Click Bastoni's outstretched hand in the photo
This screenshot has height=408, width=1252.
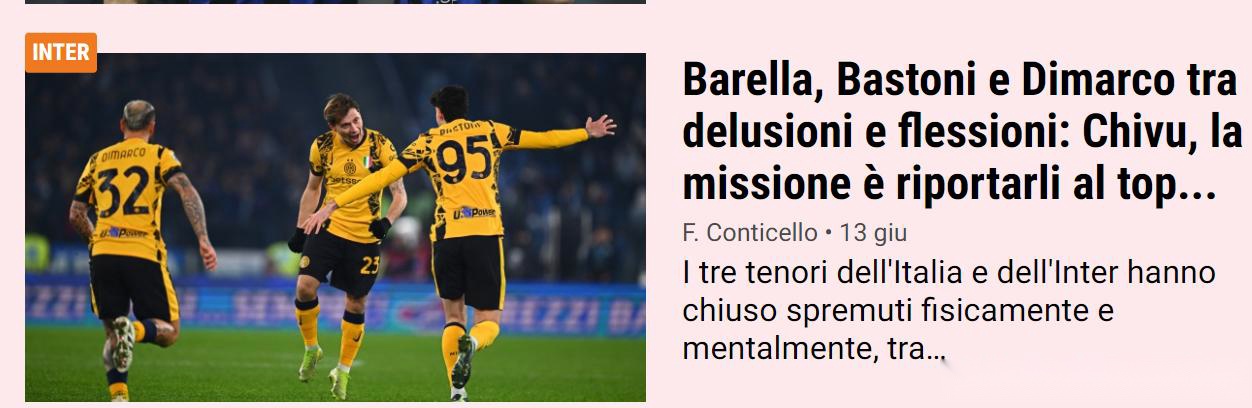point(600,126)
